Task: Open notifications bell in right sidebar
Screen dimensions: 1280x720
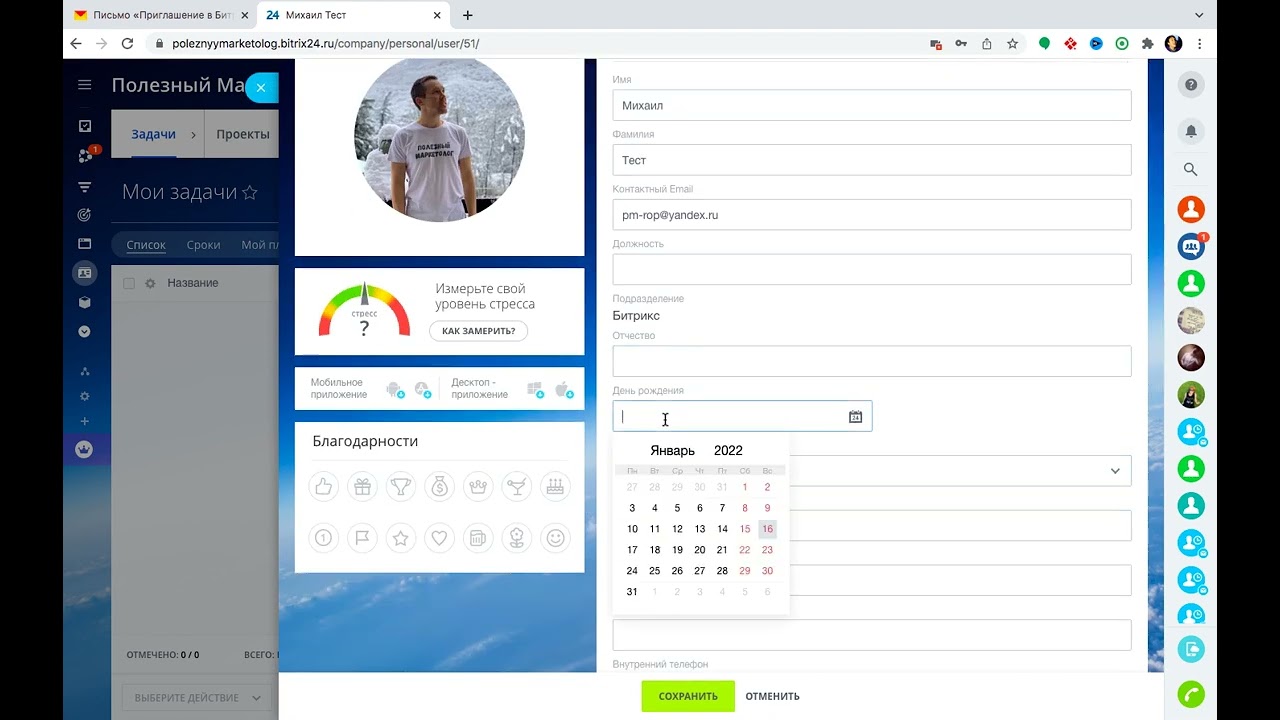Action: tap(1190, 131)
